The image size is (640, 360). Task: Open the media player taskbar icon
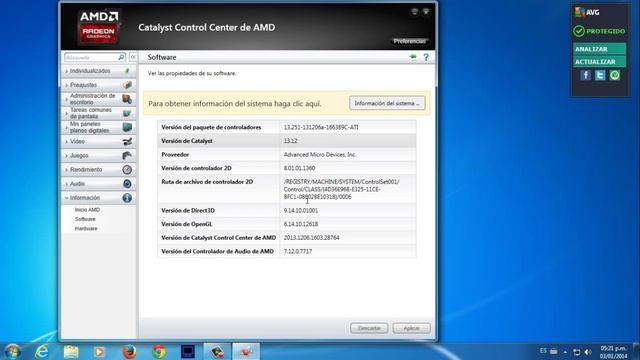[x=100, y=351]
